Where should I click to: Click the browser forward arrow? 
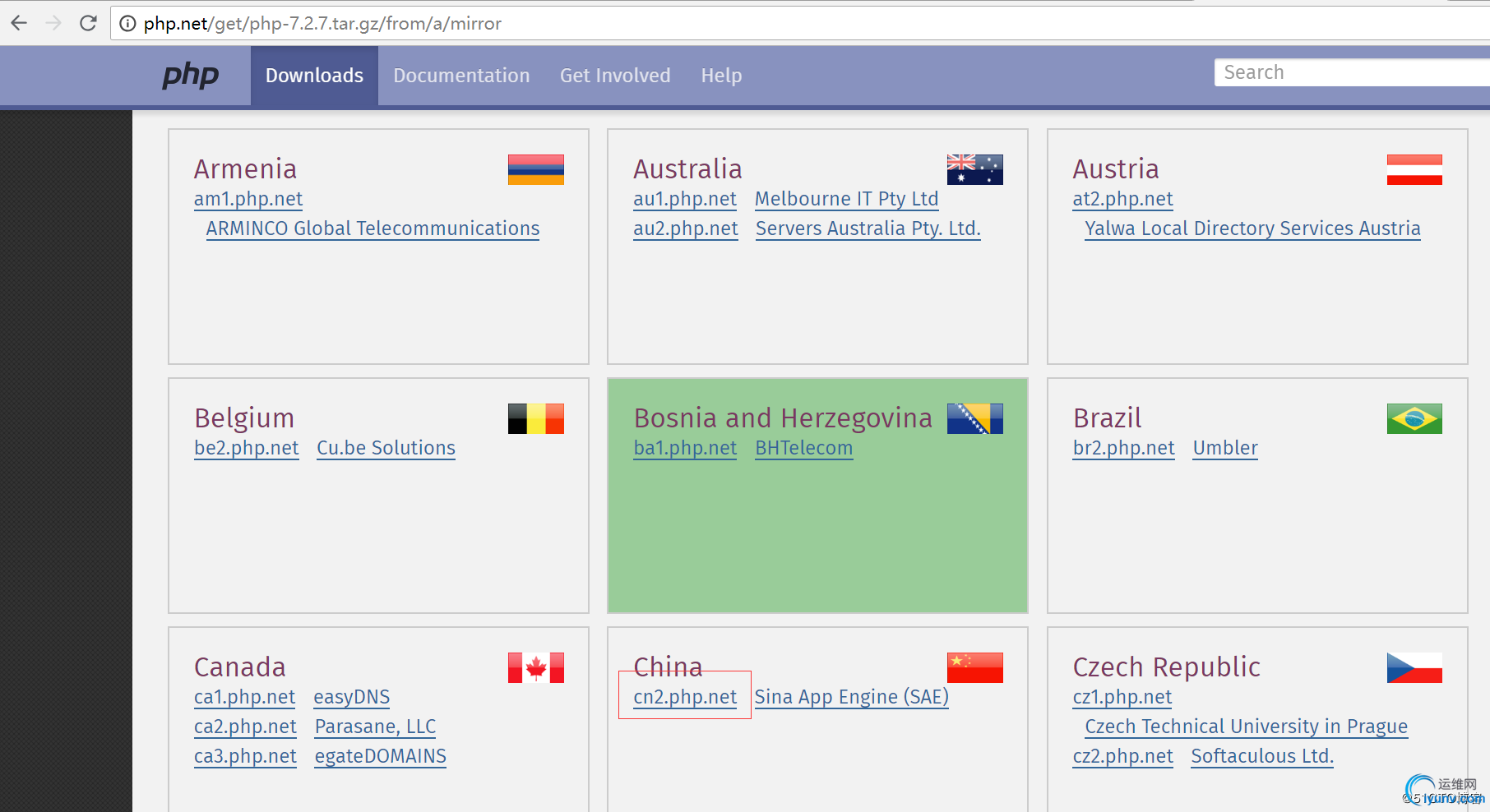[x=53, y=23]
